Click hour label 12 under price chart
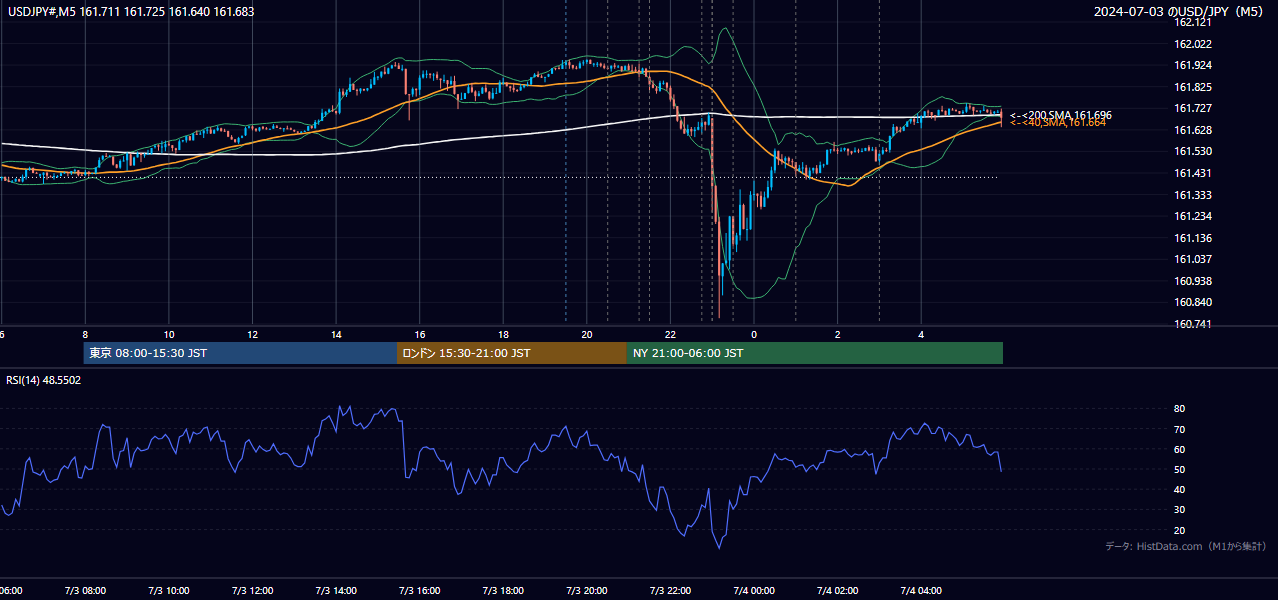 [x=252, y=334]
